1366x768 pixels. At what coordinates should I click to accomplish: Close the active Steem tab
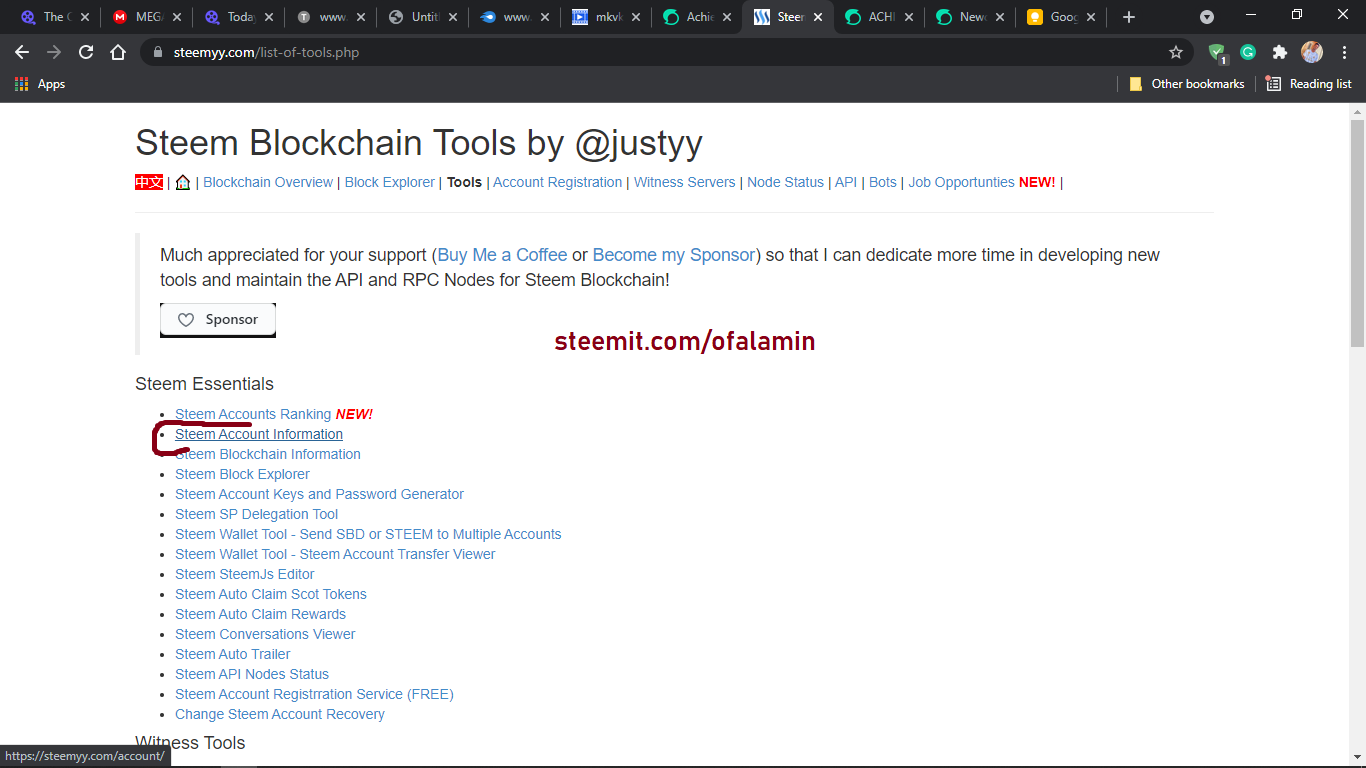tap(818, 17)
